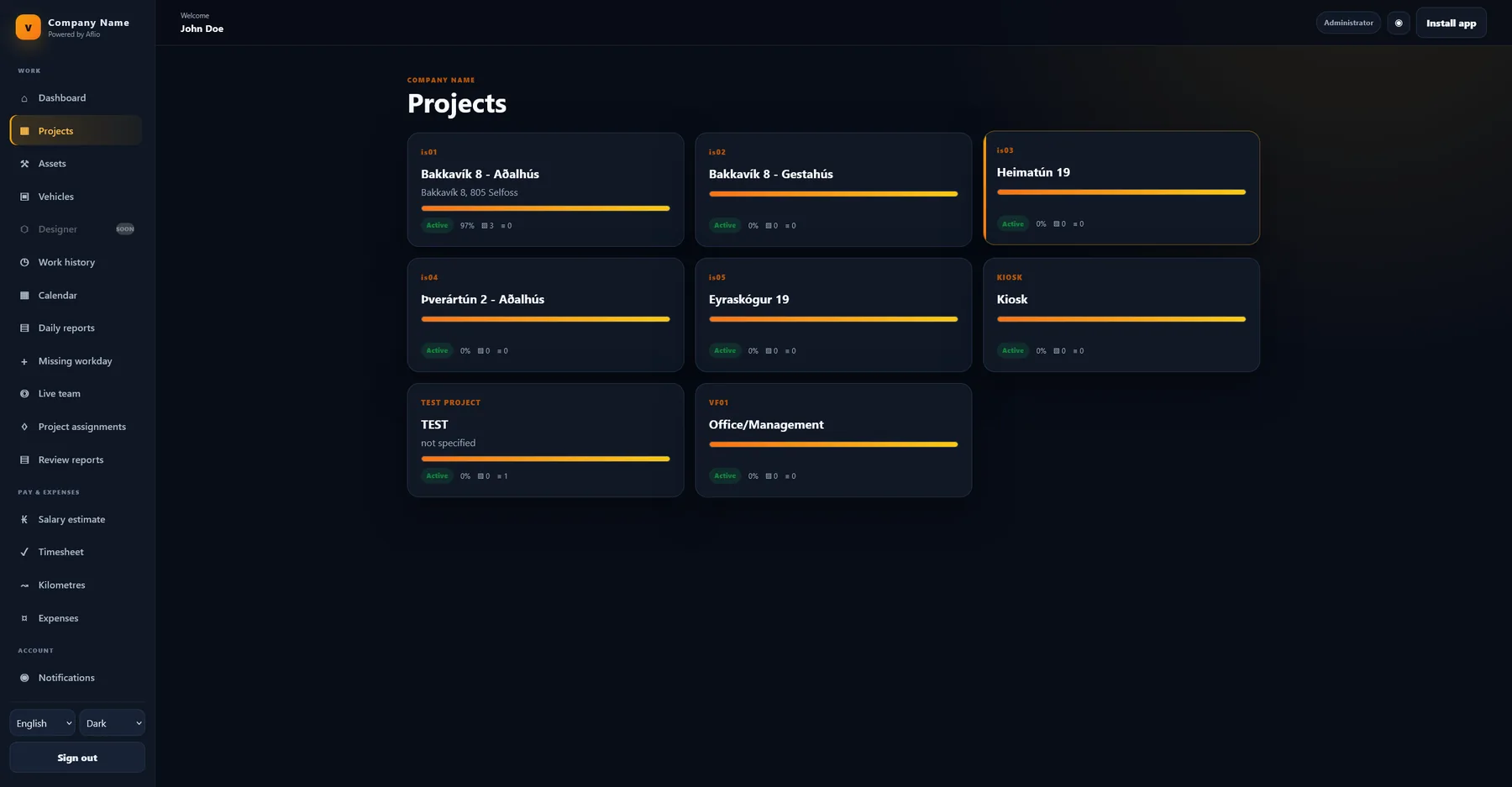Screen dimensions: 1512x787
Task: Click the Kiosk project progress bar
Action: tap(1121, 319)
